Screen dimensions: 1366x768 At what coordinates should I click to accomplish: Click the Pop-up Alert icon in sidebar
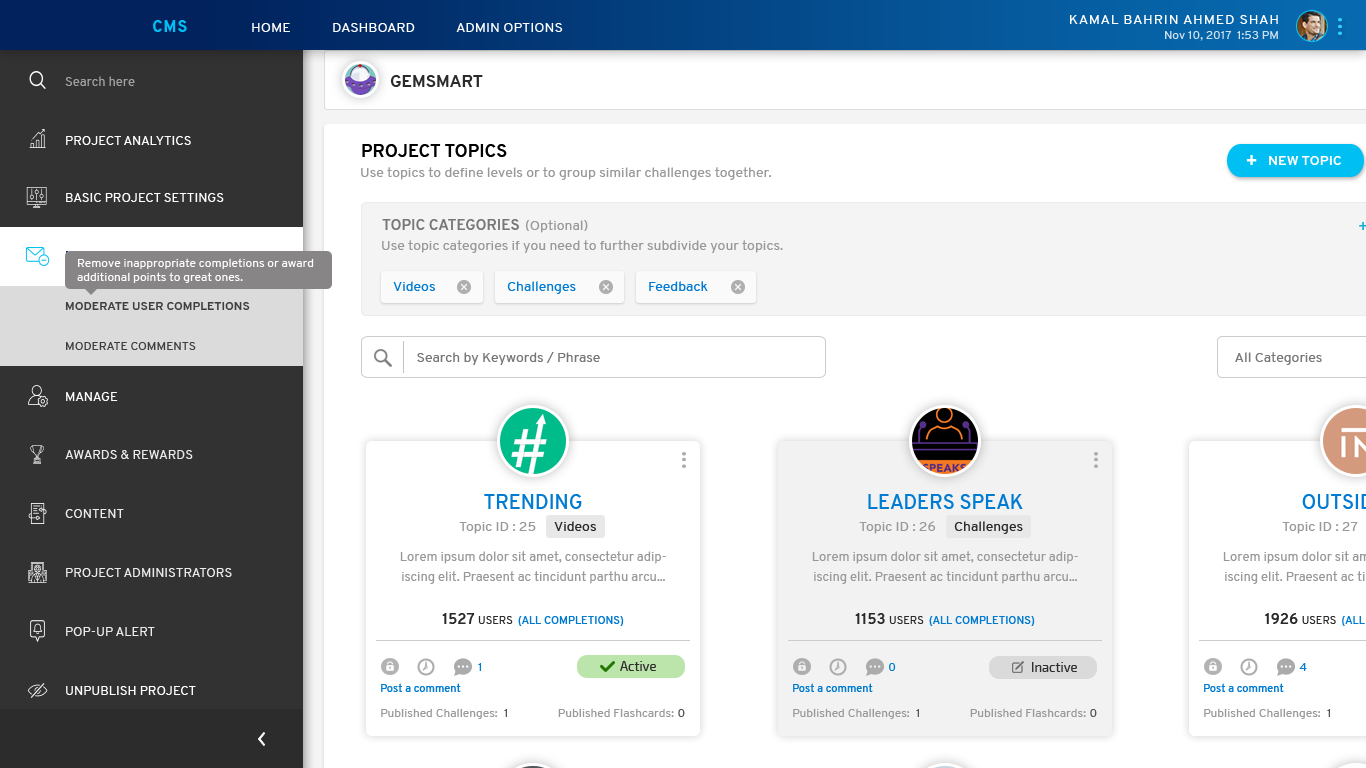(37, 631)
